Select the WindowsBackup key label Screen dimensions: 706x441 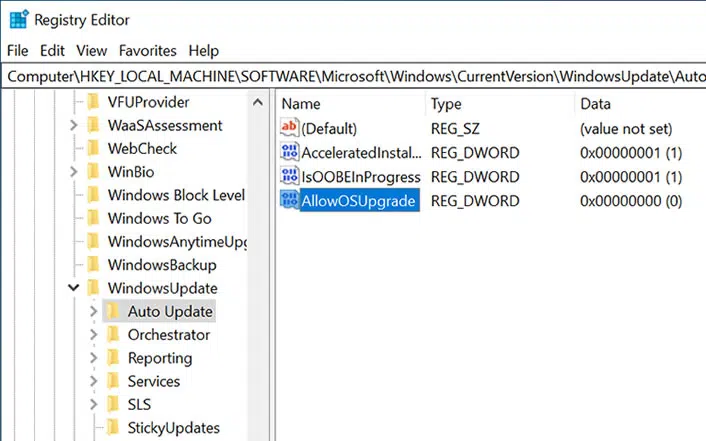coord(162,265)
